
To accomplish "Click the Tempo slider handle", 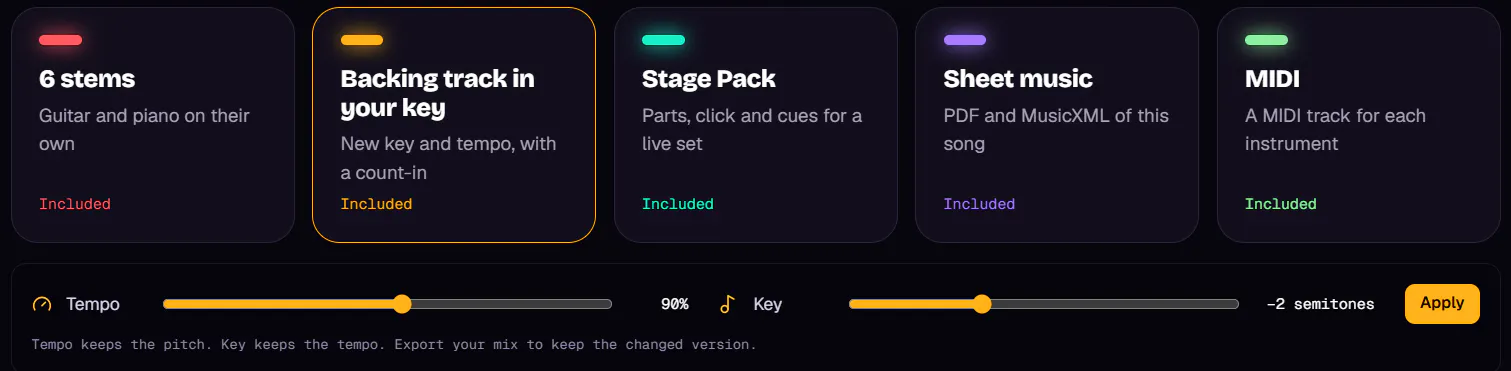I will click(x=402, y=304).
